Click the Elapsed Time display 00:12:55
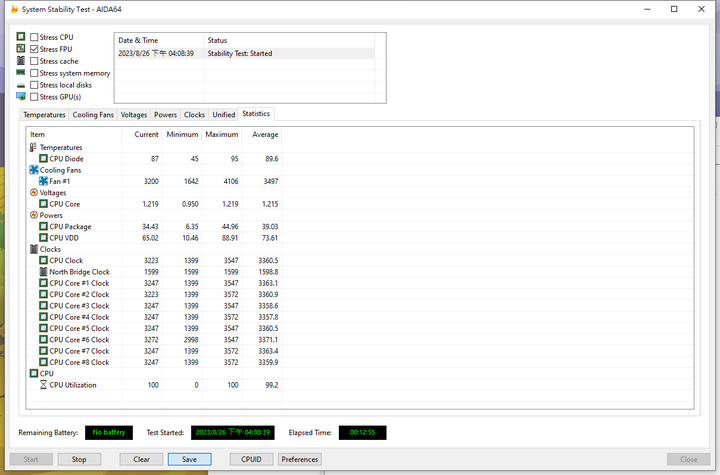This screenshot has width=720, height=475. (x=362, y=432)
